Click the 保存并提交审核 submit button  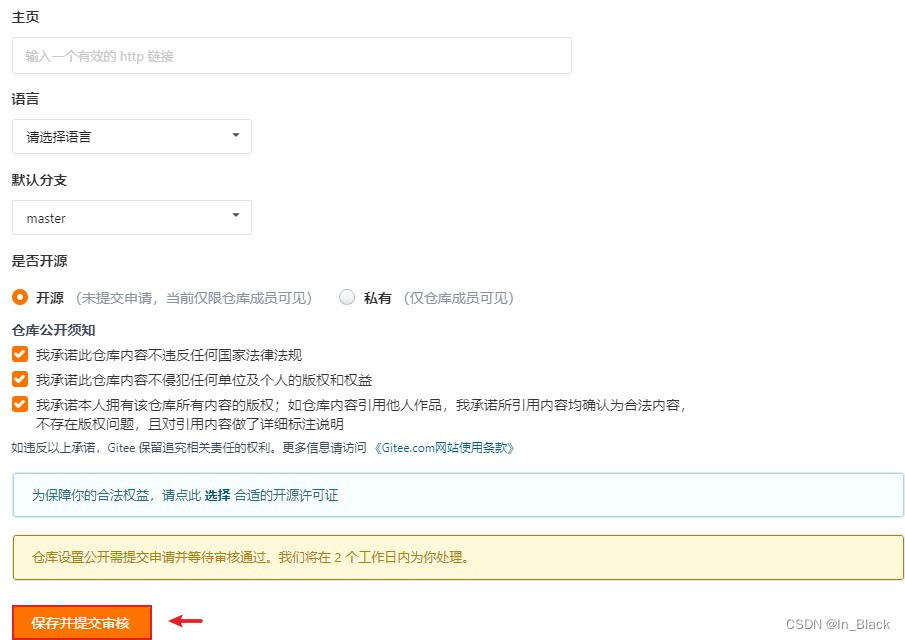80,621
